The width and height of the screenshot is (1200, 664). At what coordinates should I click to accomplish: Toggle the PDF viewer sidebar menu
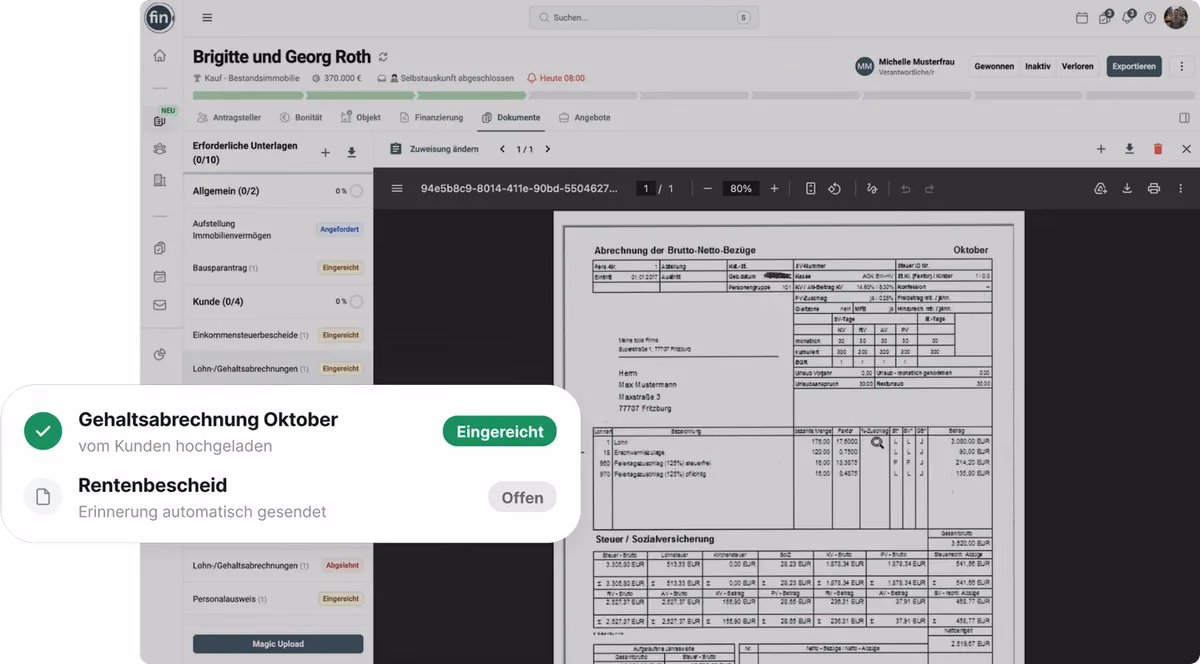(397, 188)
